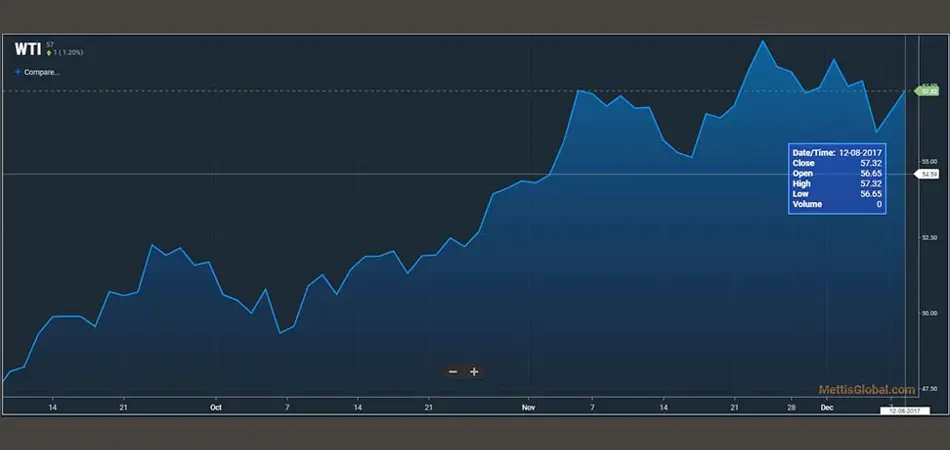
Task: Open the Compare... symbol option
Action: click(42, 72)
